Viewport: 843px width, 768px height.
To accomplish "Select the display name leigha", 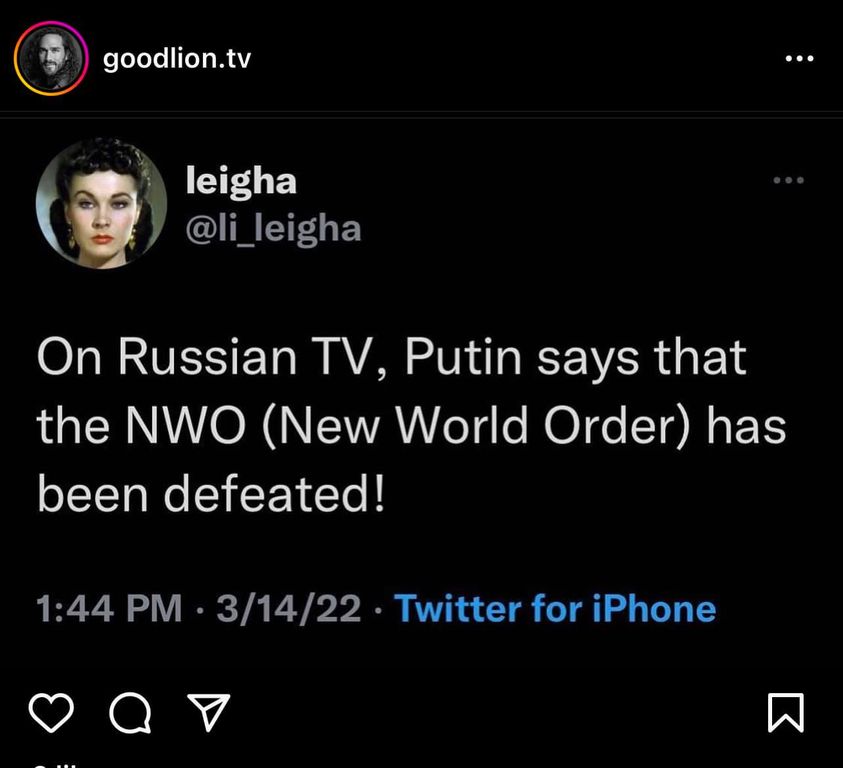I will (241, 181).
